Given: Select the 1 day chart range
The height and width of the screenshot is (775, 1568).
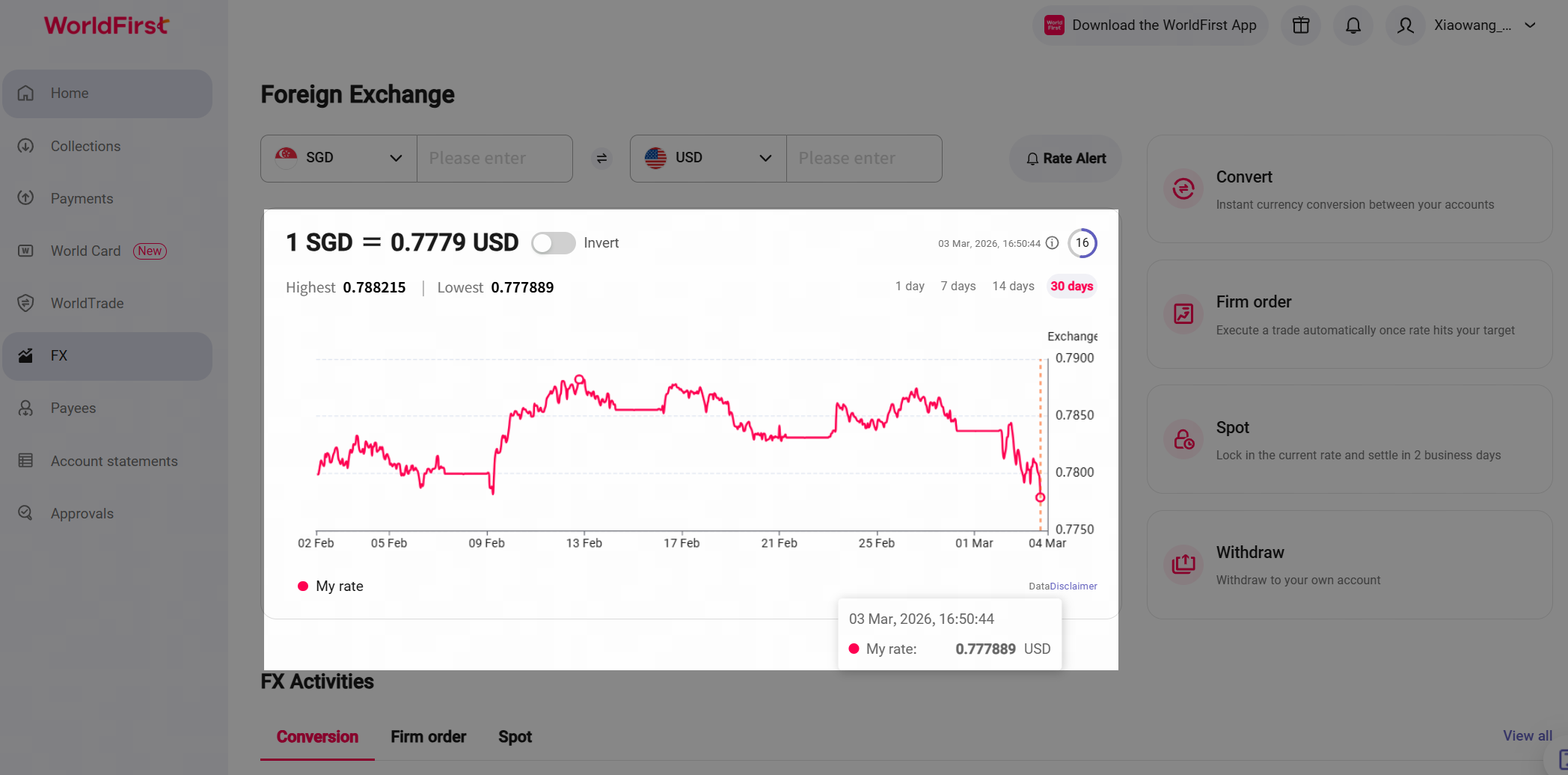Looking at the screenshot, I should 910,287.
